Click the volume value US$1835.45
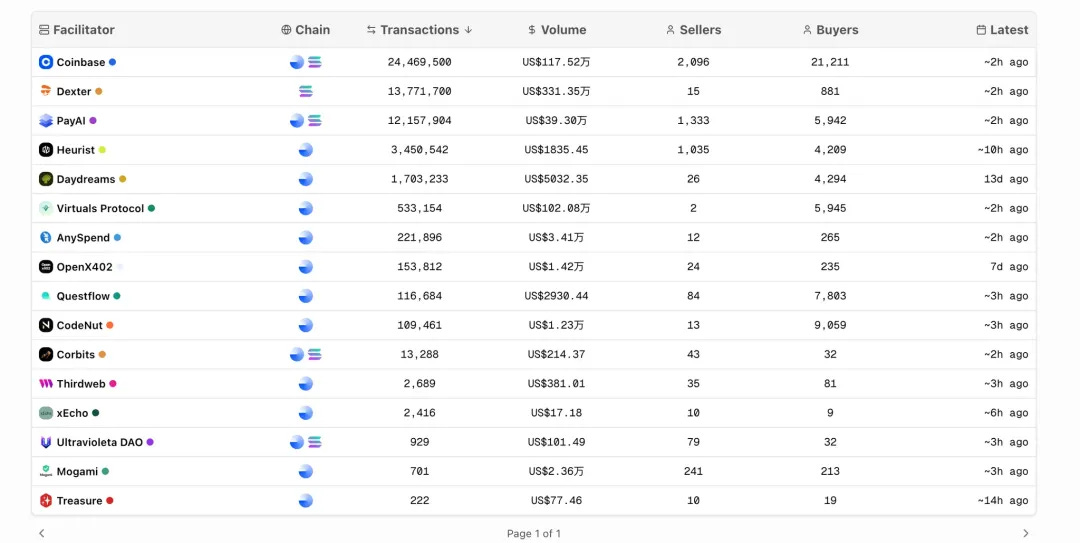The width and height of the screenshot is (1080, 543). click(557, 150)
